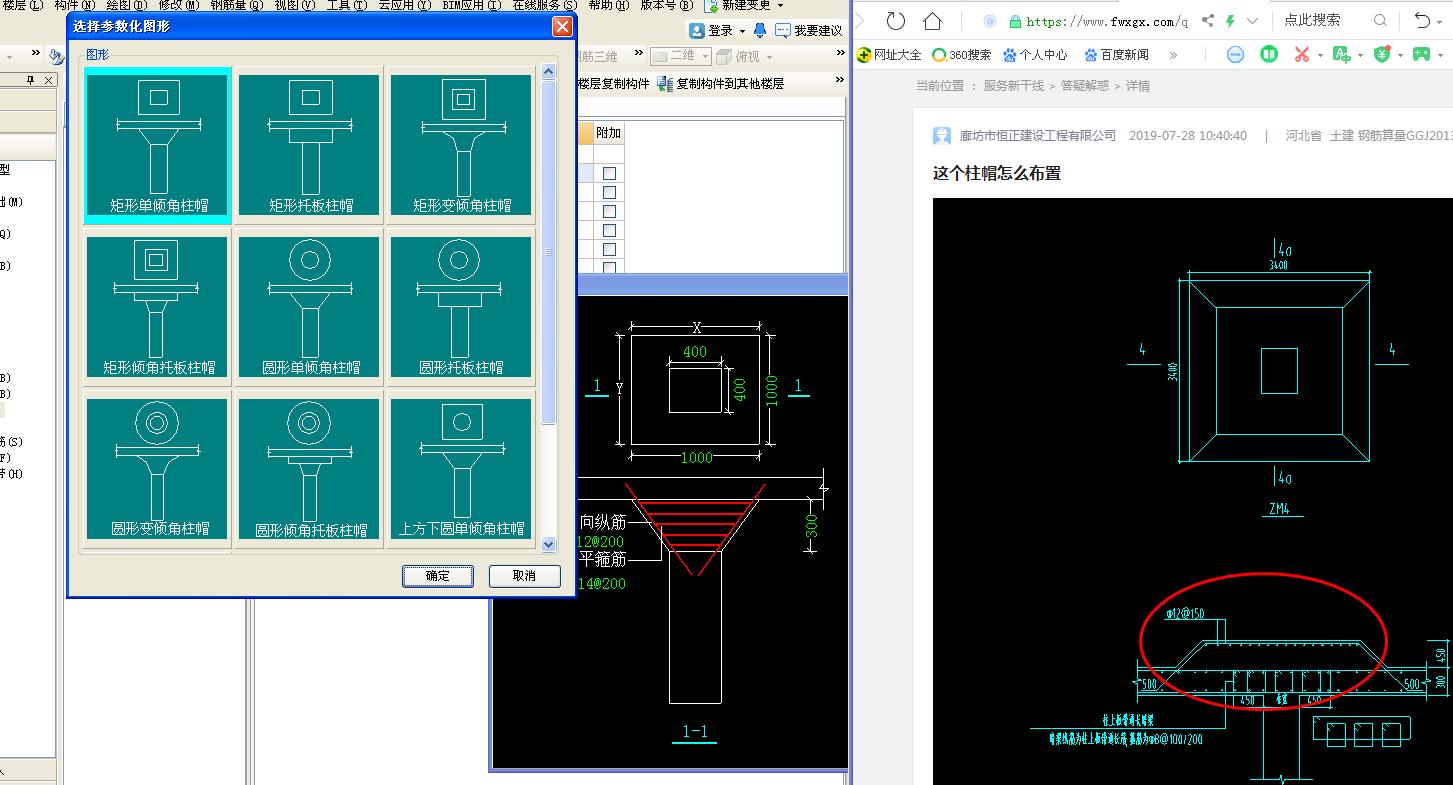Expand the 登录 dropdown arrow

(x=742, y=31)
